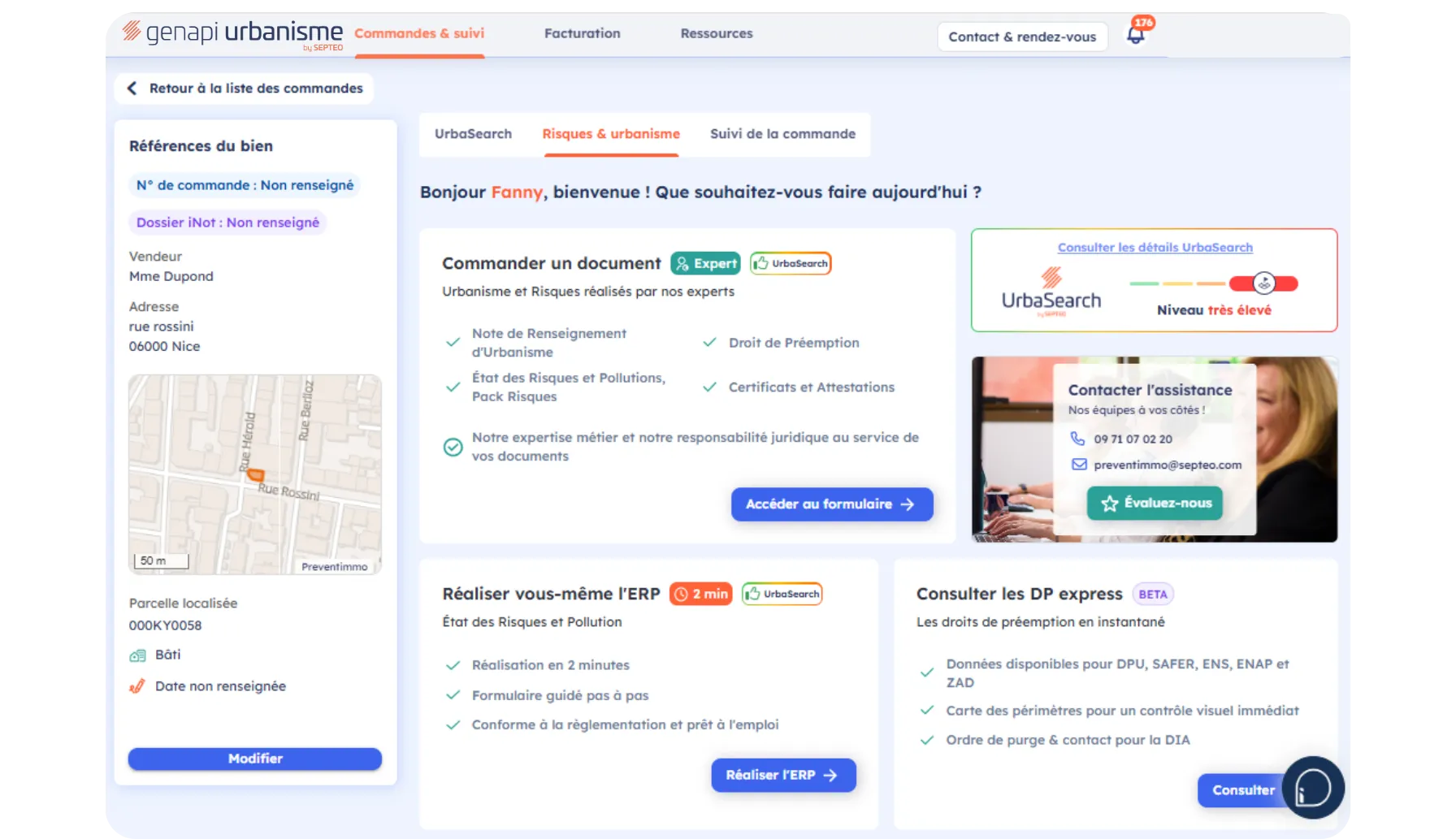Open the Ressources menu
Image resolution: width=1456 pixels, height=839 pixels.
717,33
